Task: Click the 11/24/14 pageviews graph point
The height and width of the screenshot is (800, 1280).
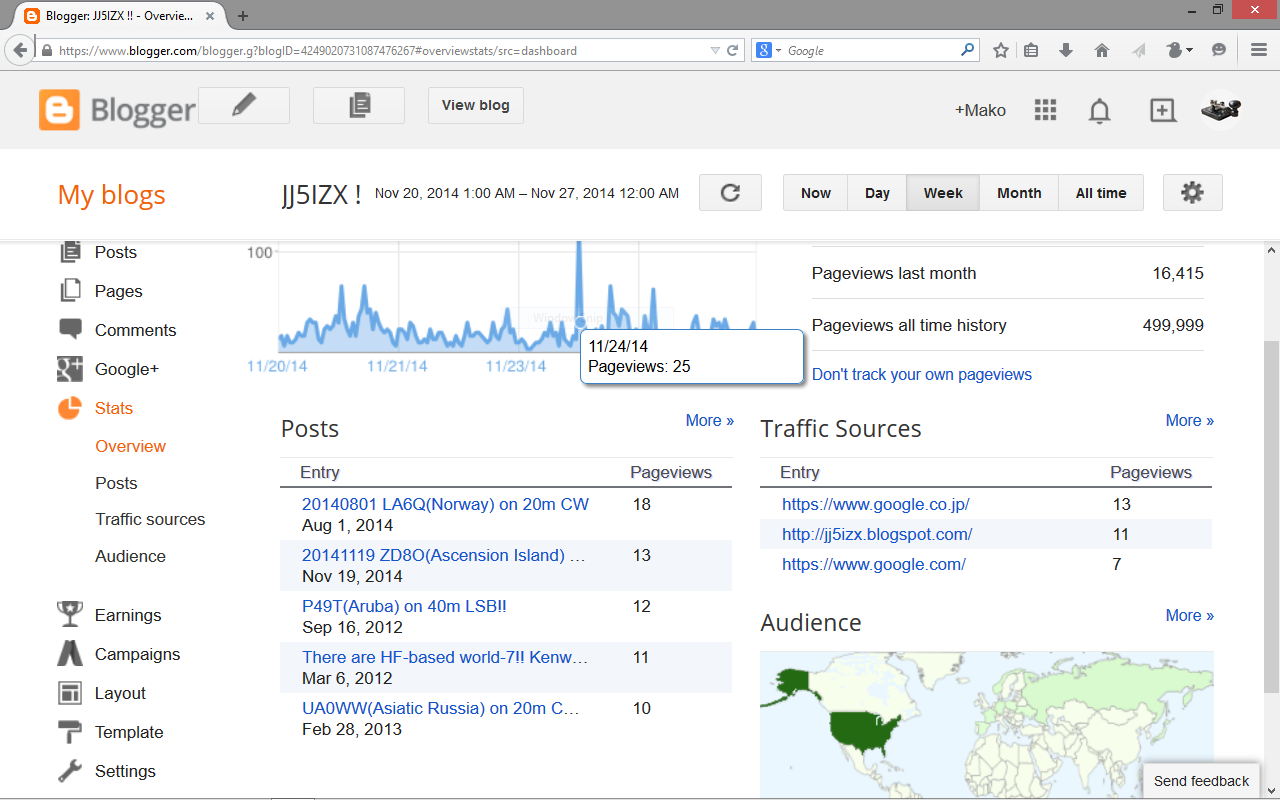Action: (580, 321)
